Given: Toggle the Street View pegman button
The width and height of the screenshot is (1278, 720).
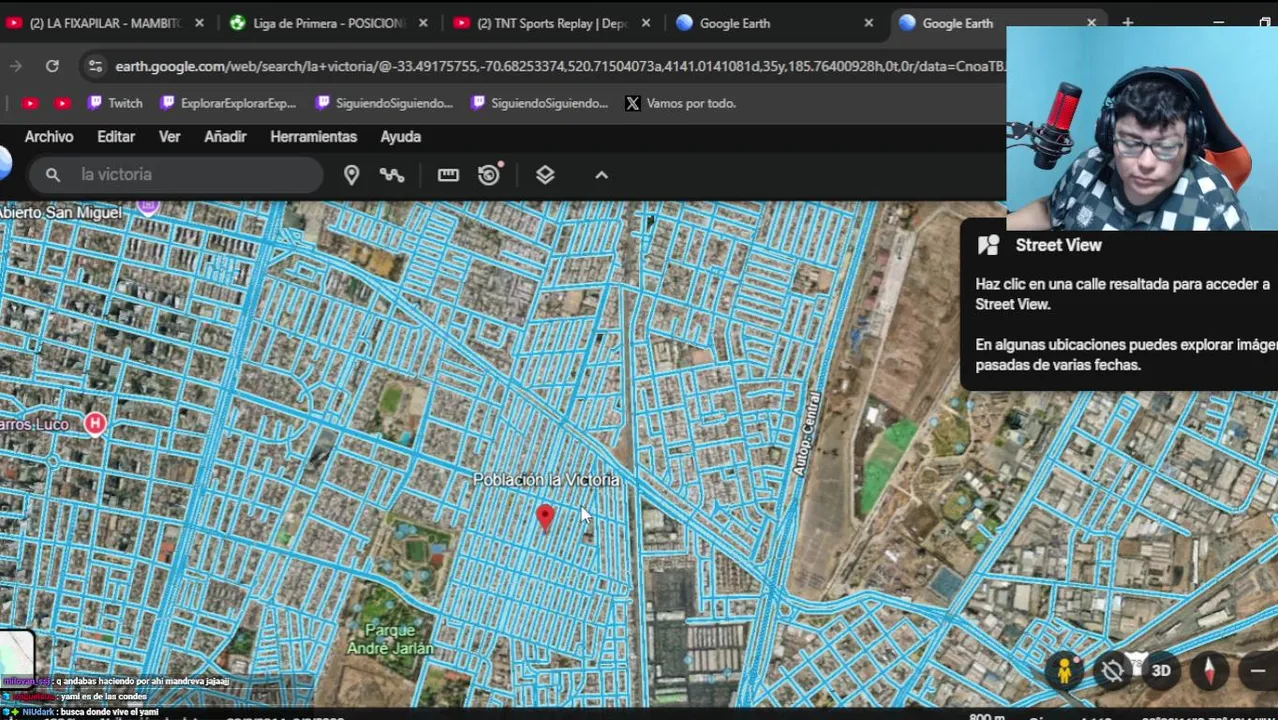Looking at the screenshot, I should tap(1064, 671).
